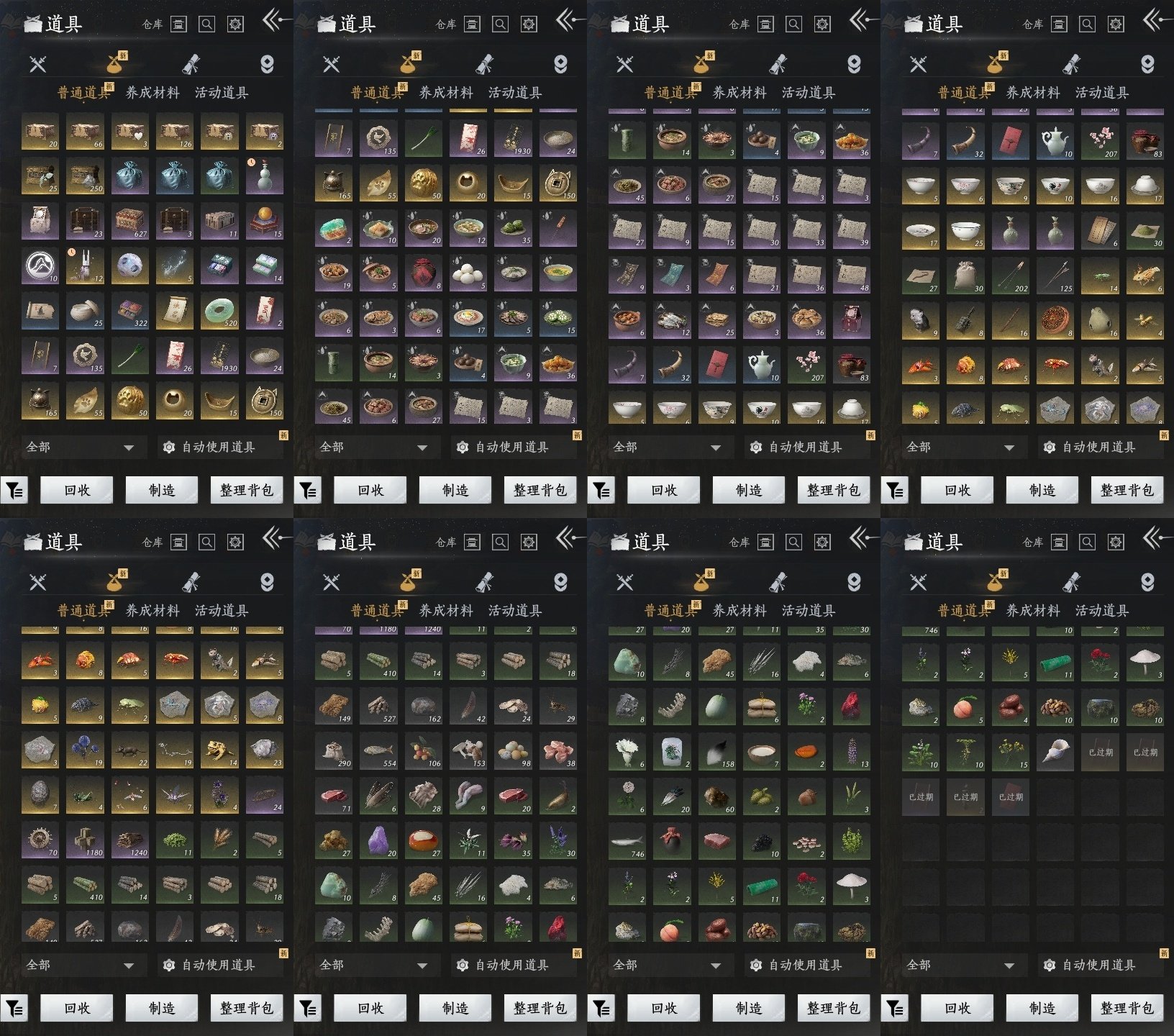
Task: Select the wood block item with count 1180
Action: (x=85, y=839)
